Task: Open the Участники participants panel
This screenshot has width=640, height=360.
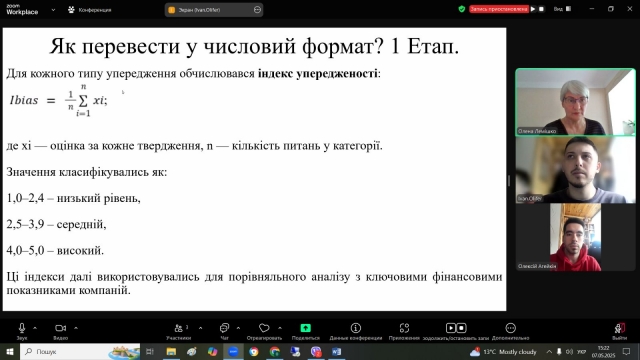Action: [179, 331]
